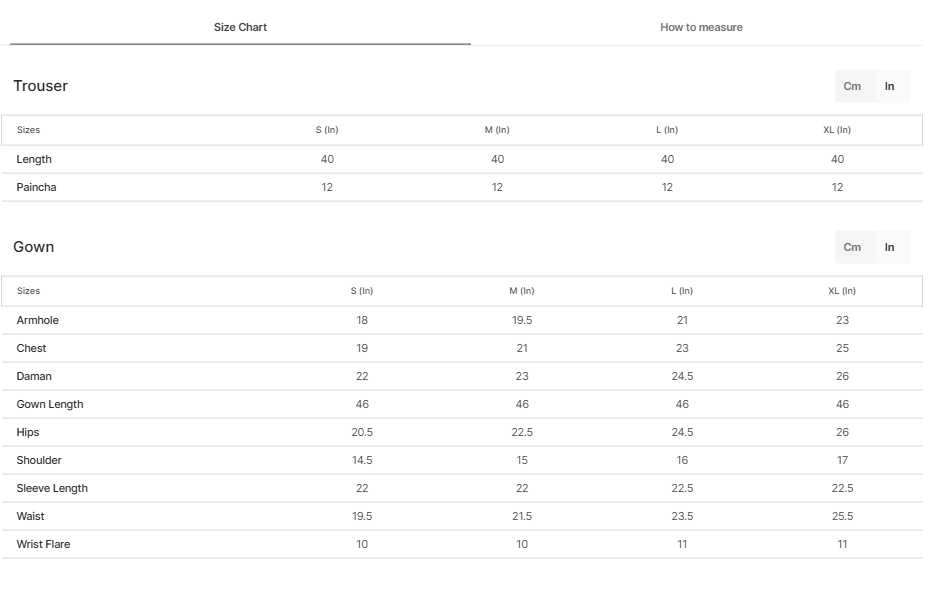Open the How to measure tab
928x611 pixels.
(x=701, y=27)
